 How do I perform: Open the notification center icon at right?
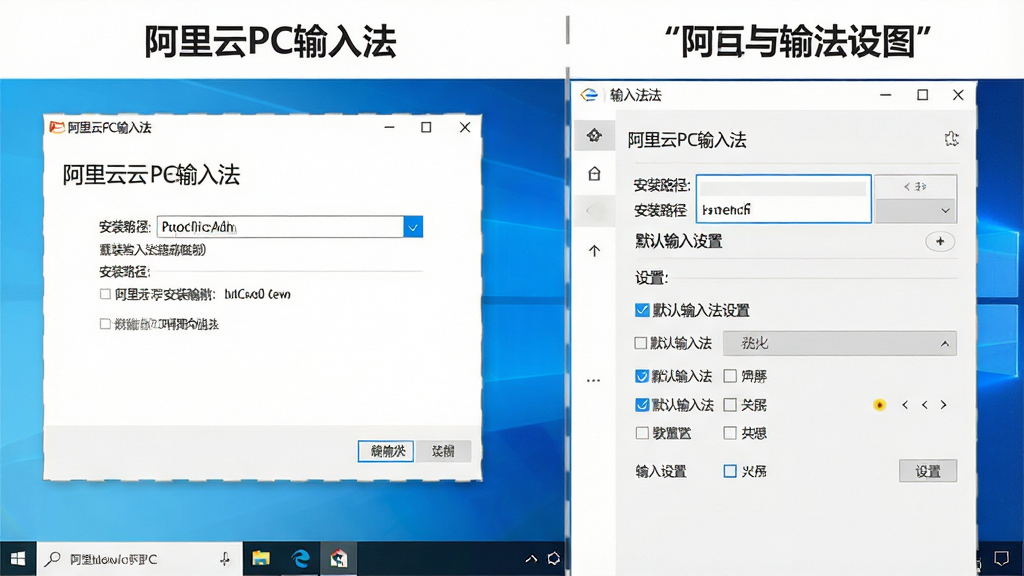coord(1001,559)
